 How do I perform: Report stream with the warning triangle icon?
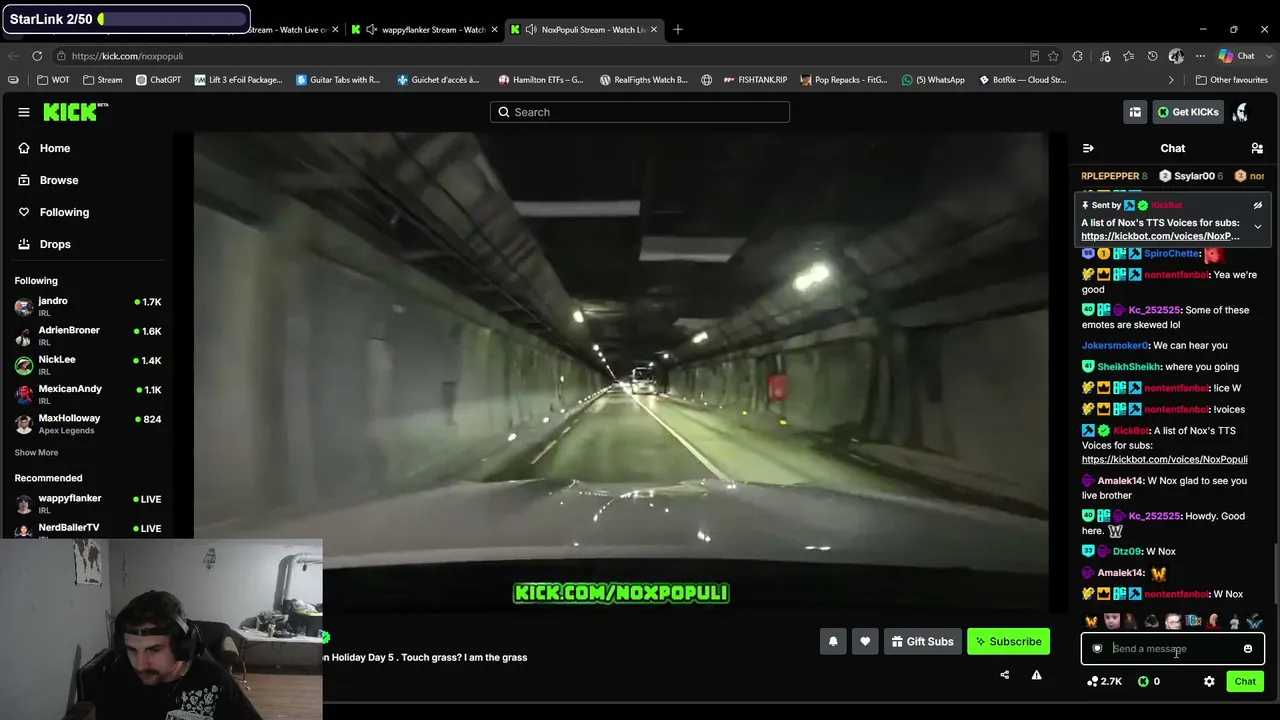pos(1037,675)
